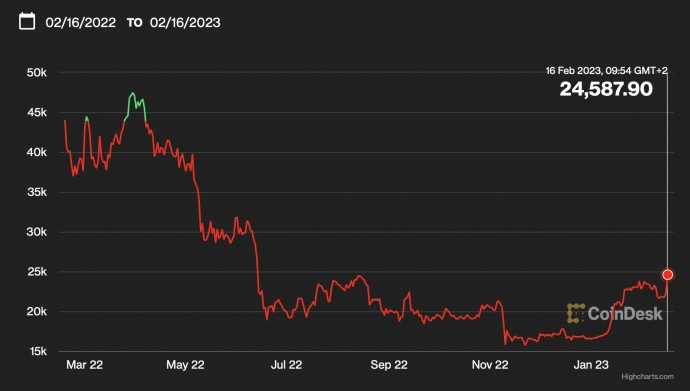Click the 15k y-axis label
Screen dimensions: 690x391
pos(37,351)
